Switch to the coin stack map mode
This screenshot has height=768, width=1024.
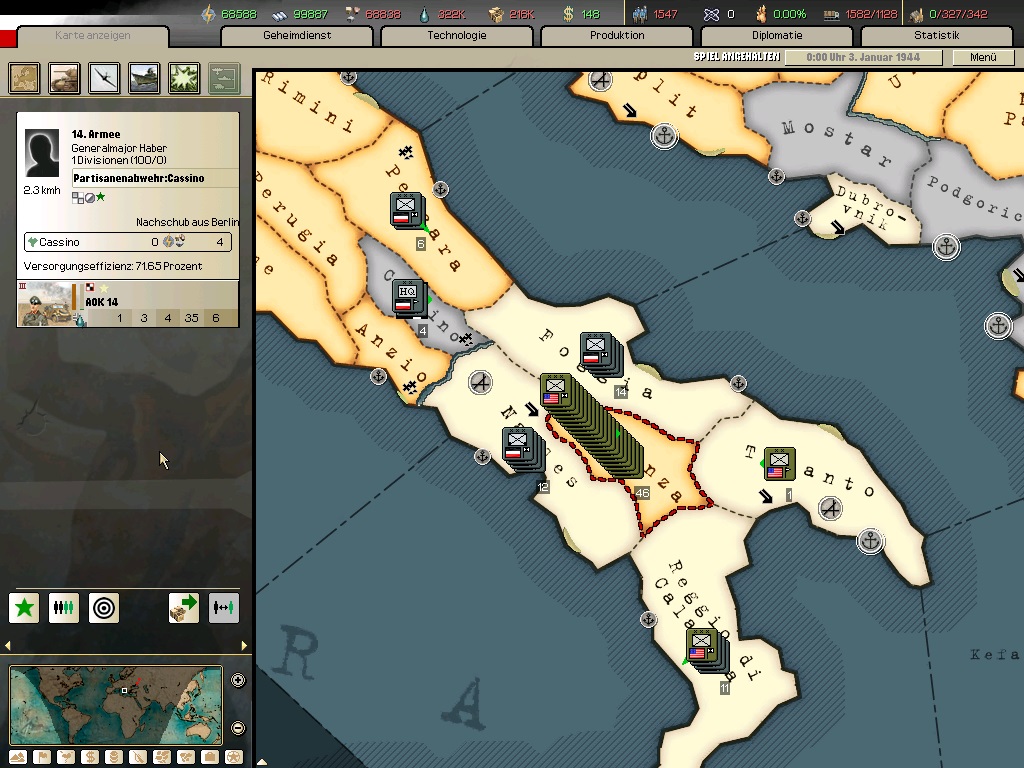point(114,757)
